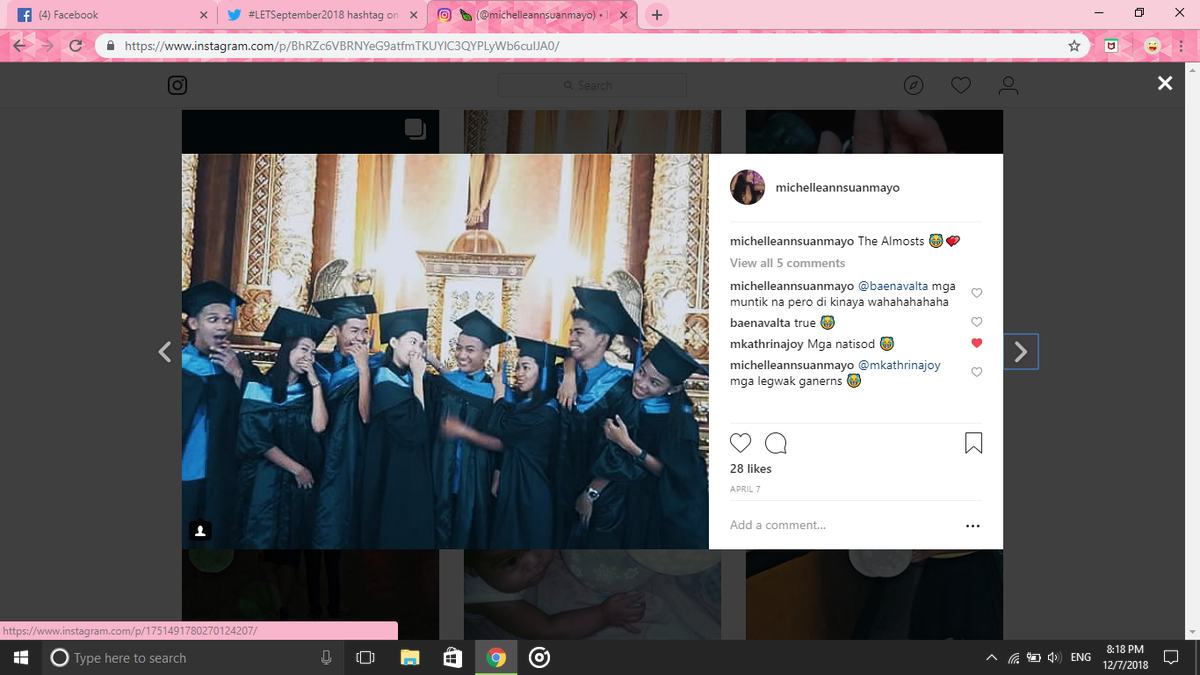Click the browser Back arrow
Viewport: 1200px width, 675px height.
(x=20, y=46)
